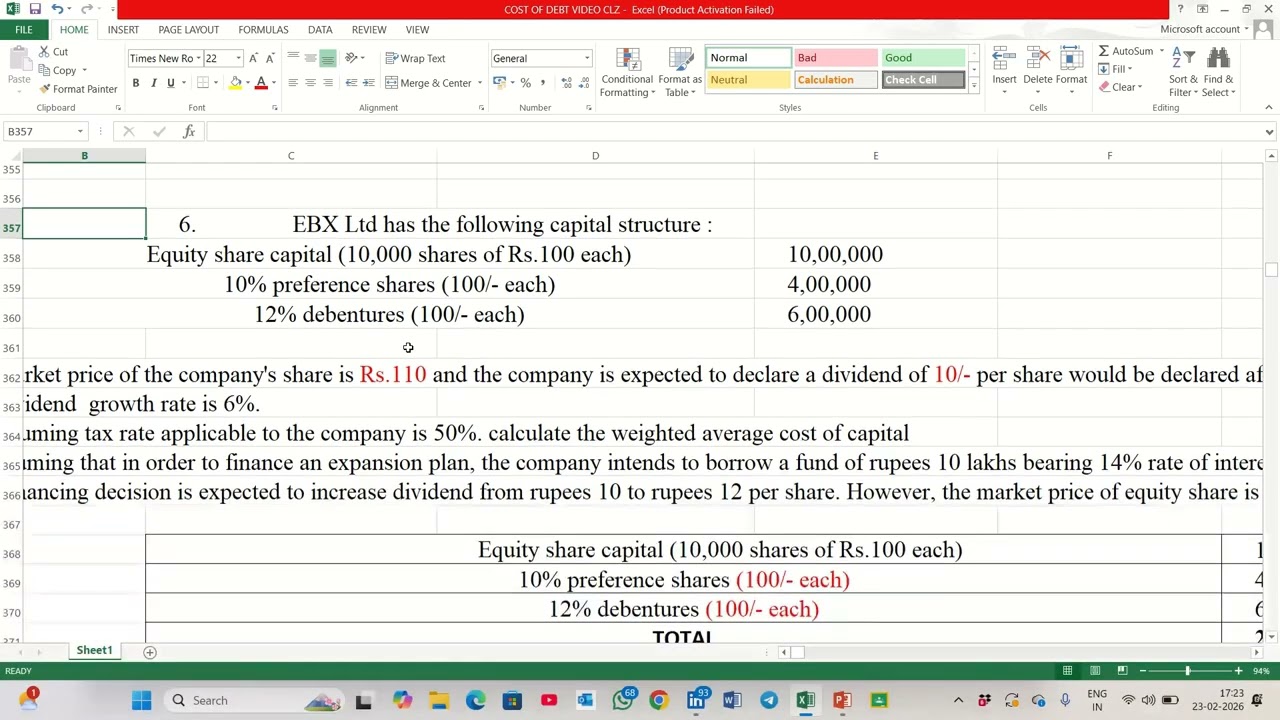Toggle top vertical alignment
Viewport: 1280px width, 720px height.
tap(293, 58)
